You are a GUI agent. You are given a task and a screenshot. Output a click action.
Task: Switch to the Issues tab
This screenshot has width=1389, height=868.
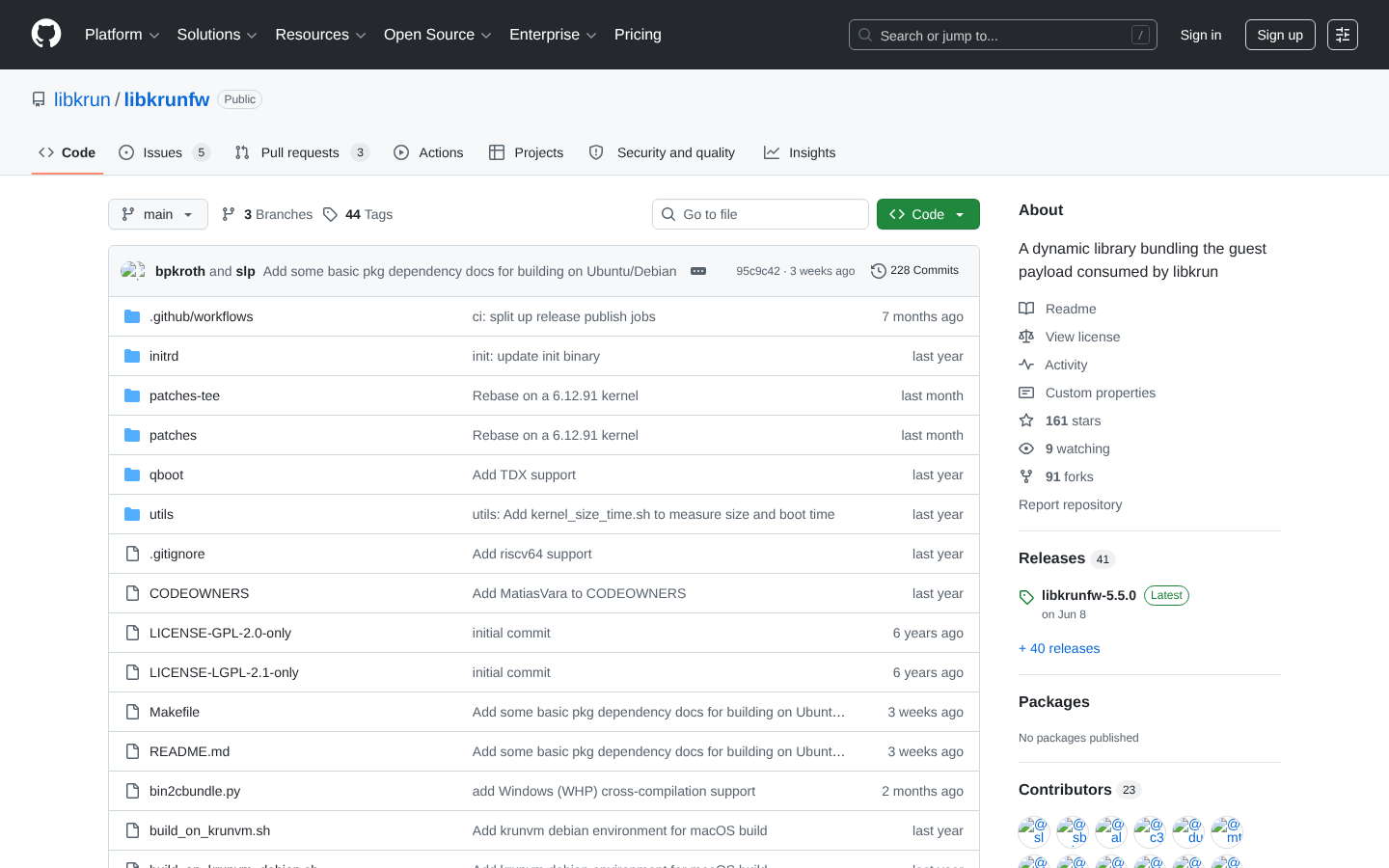click(164, 152)
